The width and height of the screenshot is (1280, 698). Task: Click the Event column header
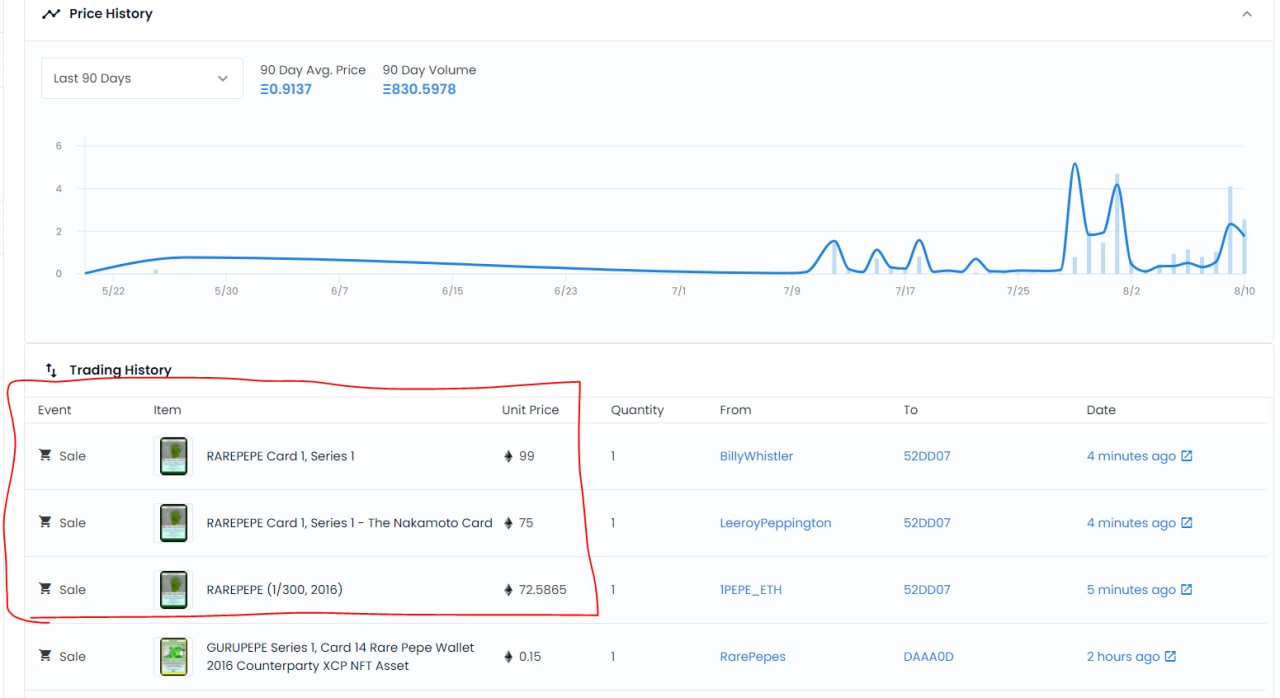tap(55, 410)
